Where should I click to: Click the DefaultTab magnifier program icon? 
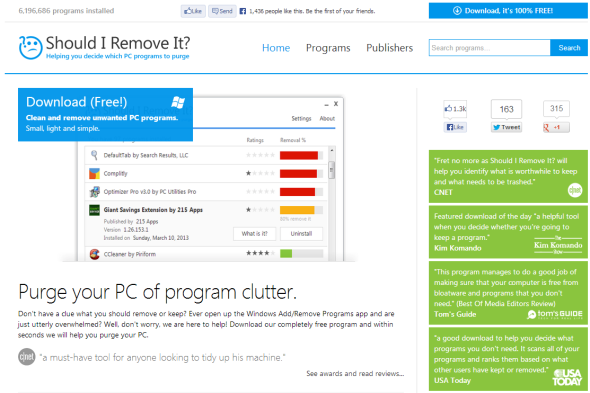(x=94, y=155)
